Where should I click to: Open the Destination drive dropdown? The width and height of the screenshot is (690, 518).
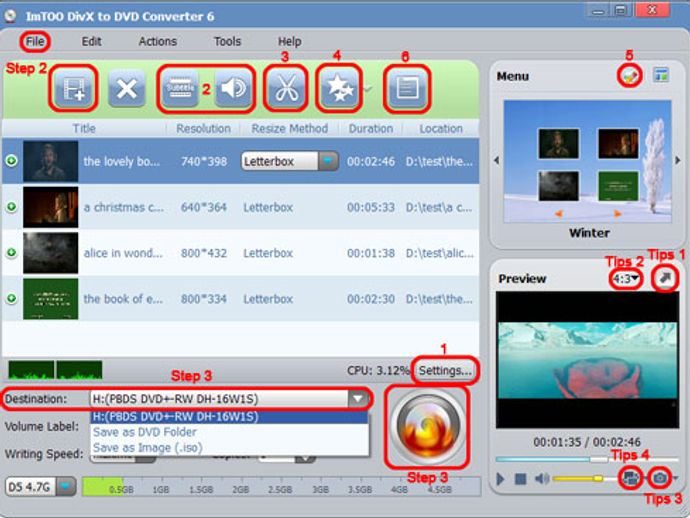(358, 399)
